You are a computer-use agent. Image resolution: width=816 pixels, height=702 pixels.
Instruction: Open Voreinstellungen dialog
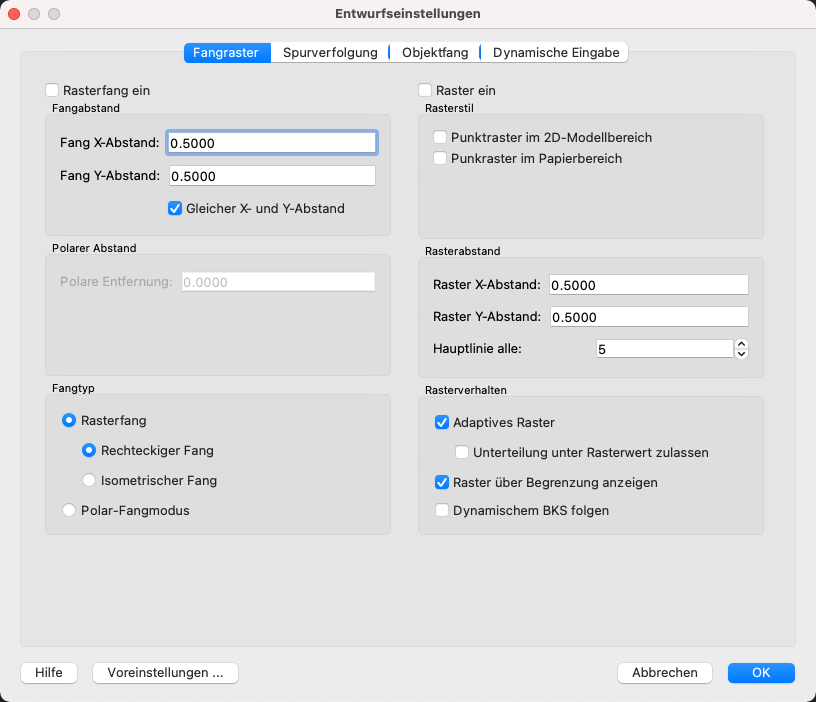(x=165, y=673)
